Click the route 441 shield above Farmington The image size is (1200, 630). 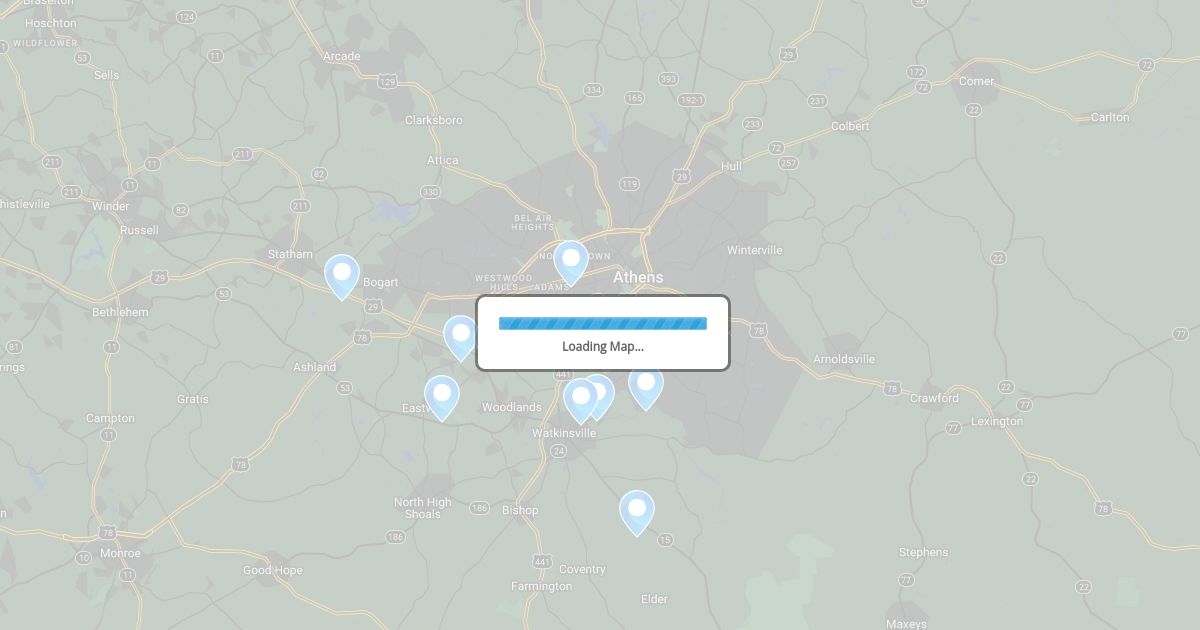542,560
